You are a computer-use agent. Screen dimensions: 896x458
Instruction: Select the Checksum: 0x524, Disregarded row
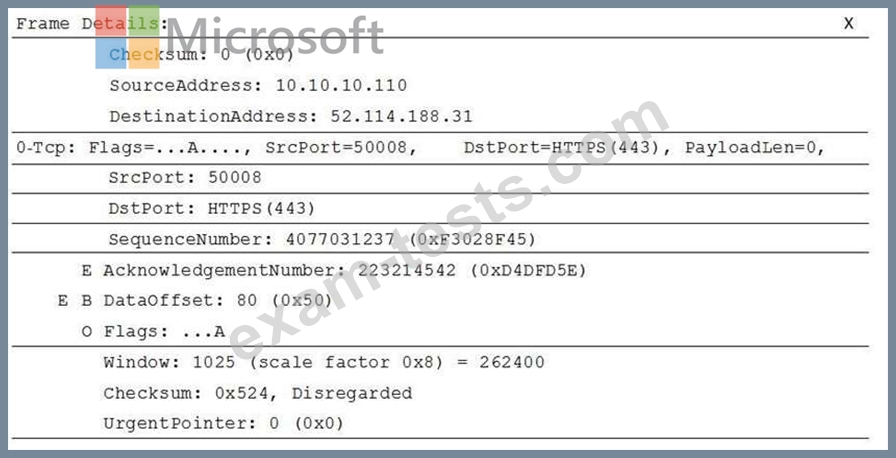coord(258,393)
